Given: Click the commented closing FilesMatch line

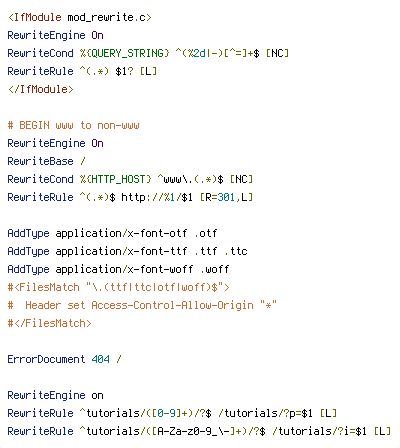Looking at the screenshot, I should 49,323.
